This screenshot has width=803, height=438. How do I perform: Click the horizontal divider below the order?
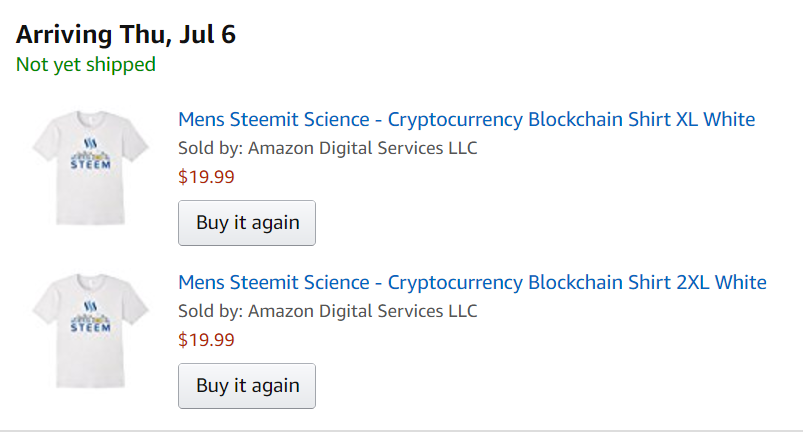pos(401,431)
